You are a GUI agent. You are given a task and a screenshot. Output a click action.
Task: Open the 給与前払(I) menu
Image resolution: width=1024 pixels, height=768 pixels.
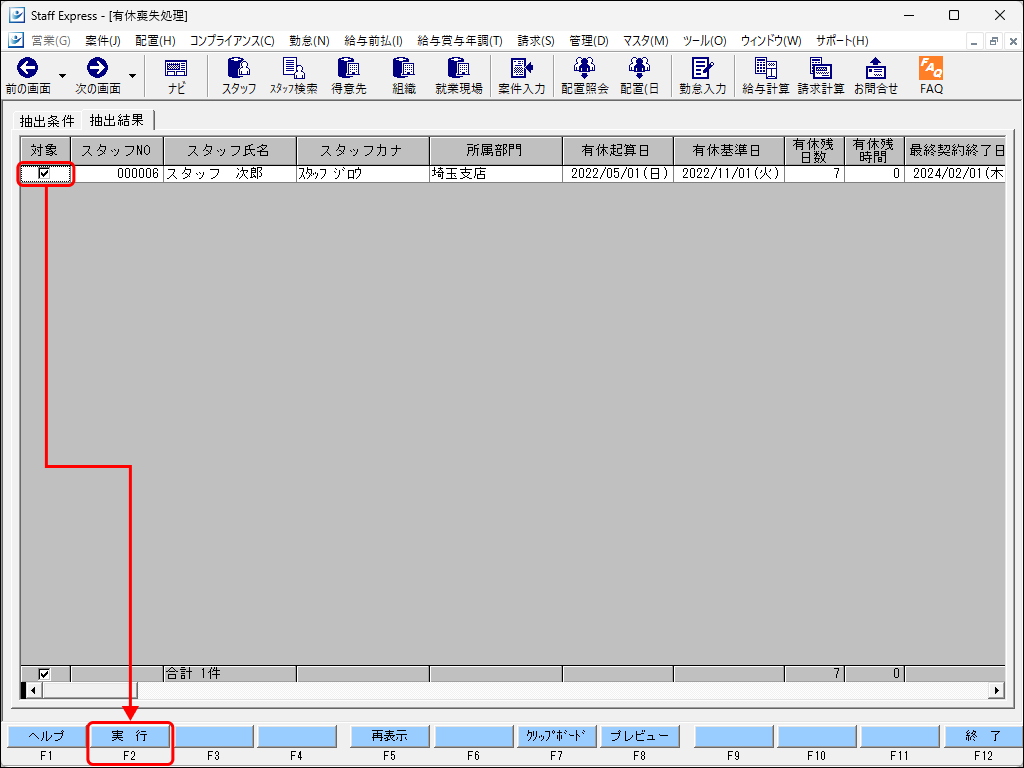click(x=373, y=40)
